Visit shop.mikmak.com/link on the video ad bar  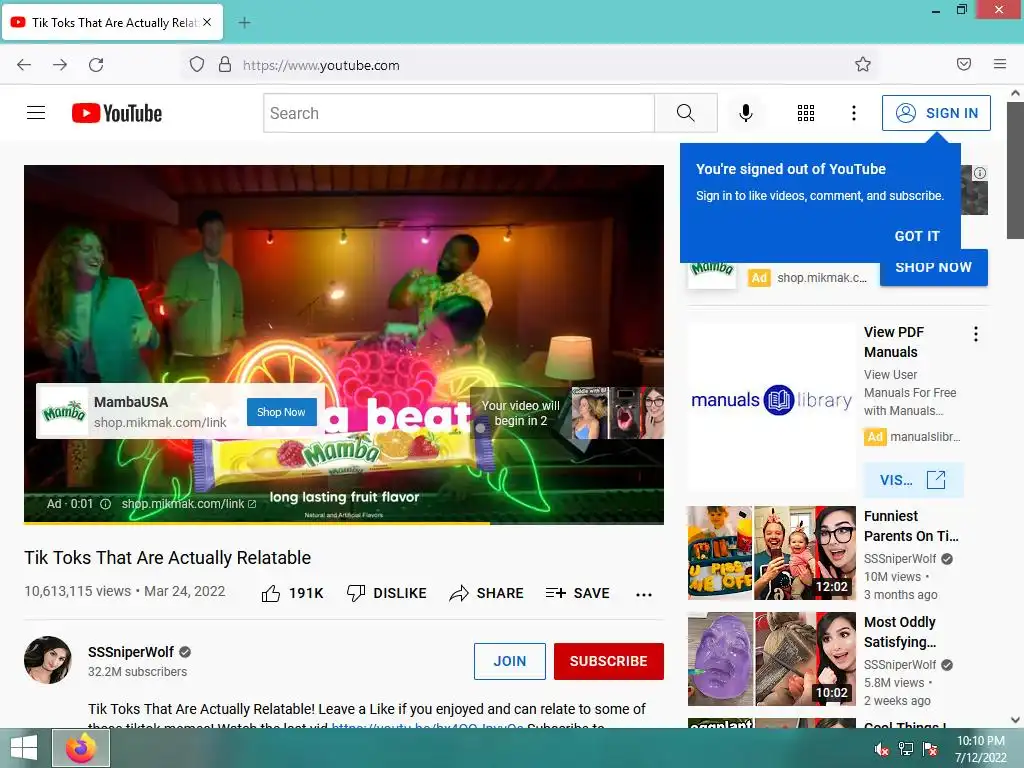[x=189, y=504]
